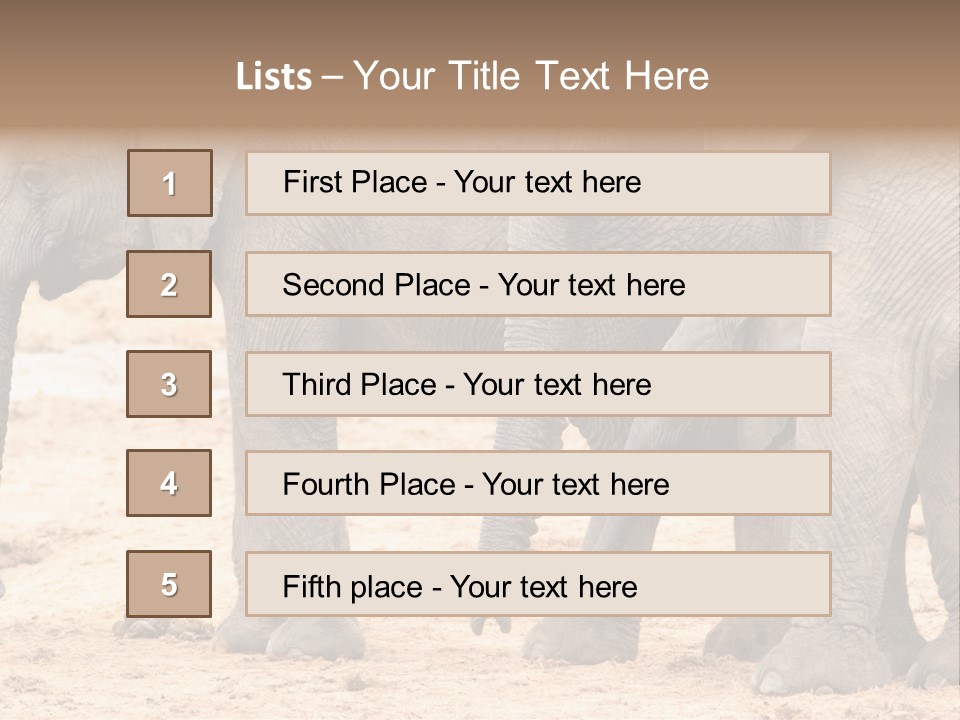960x720 pixels.
Task: Click the number 3 square
Action: pyautogui.click(x=169, y=384)
